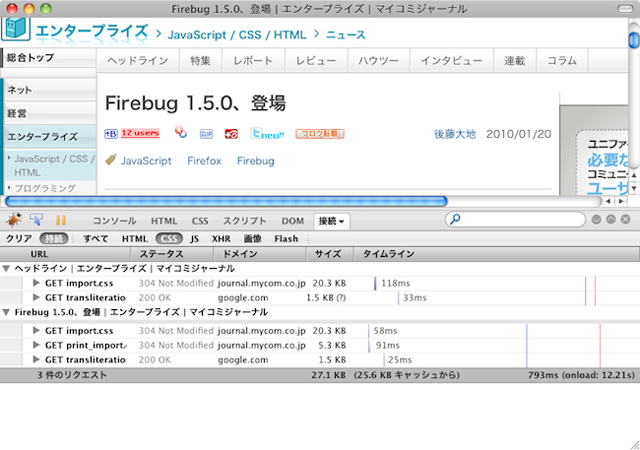This screenshot has height=450, width=640.
Task: Toggle the CSS net filter
Action: pos(169,238)
